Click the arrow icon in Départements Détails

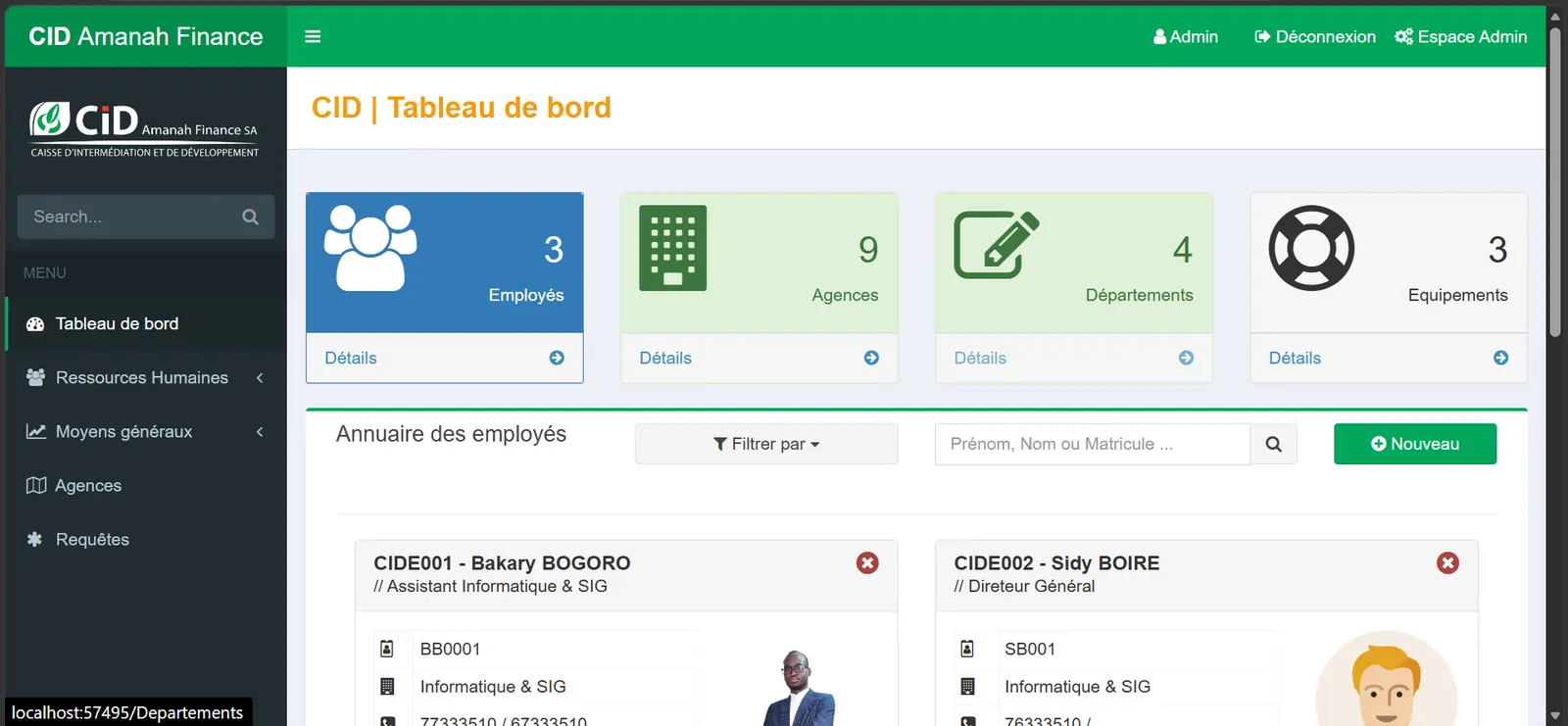[x=1186, y=358]
